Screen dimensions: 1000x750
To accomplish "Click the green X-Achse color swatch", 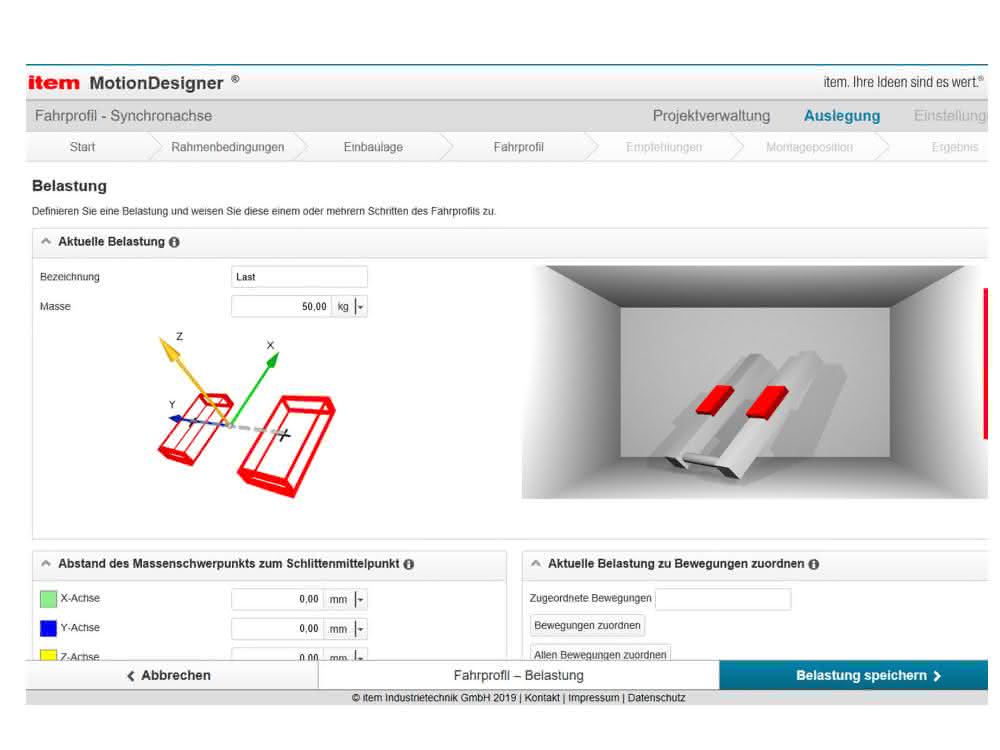I will pyautogui.click(x=48, y=599).
